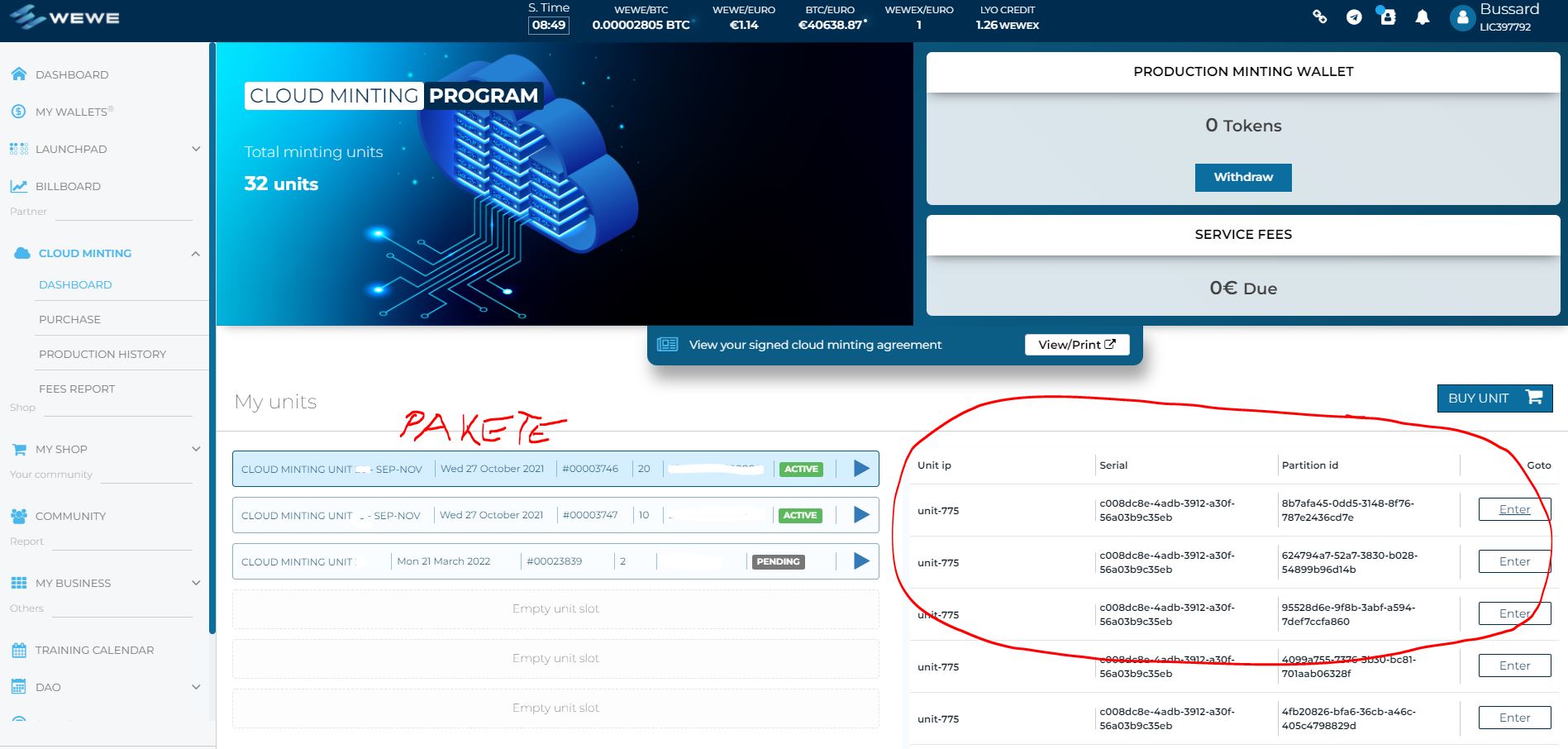1568x749 pixels.
Task: Click the Bussard profile avatar
Action: click(x=1462, y=17)
